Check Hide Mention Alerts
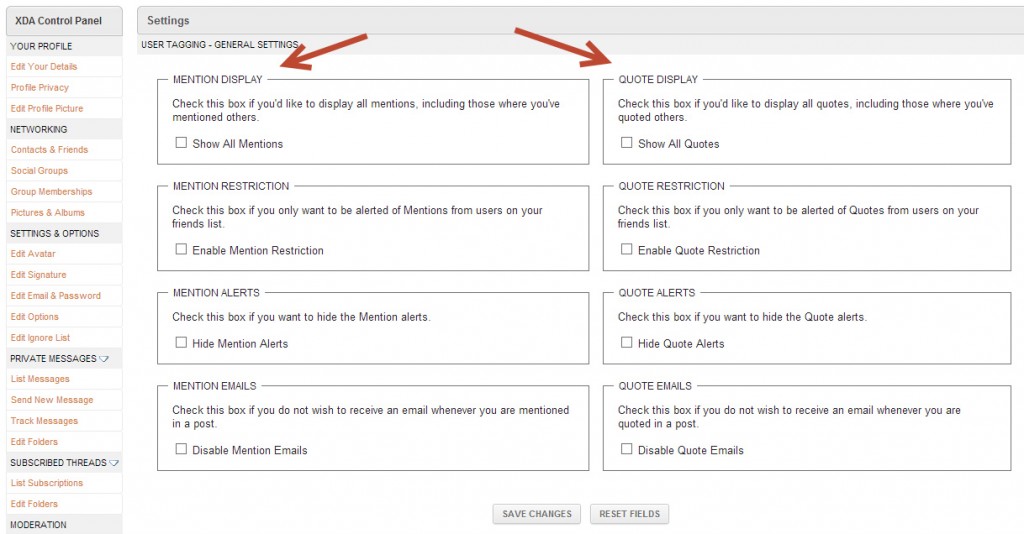The image size is (1024, 534). (181, 343)
